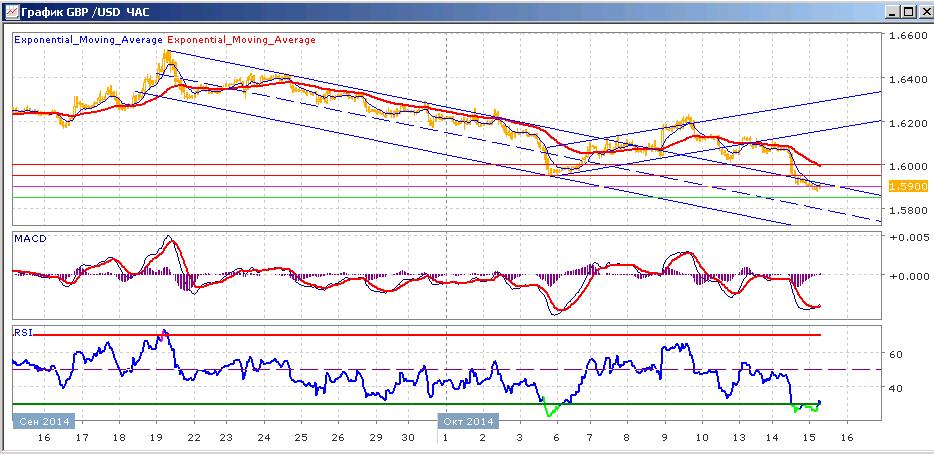Maximize the GBP/USD chart window
This screenshot has width=934, height=454.
tap(907, 11)
